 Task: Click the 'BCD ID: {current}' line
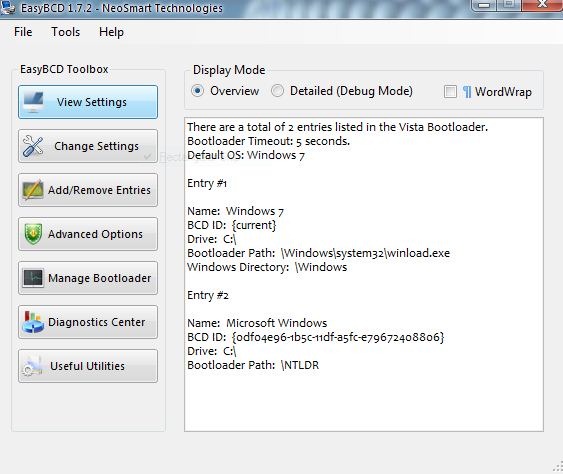click(232, 225)
